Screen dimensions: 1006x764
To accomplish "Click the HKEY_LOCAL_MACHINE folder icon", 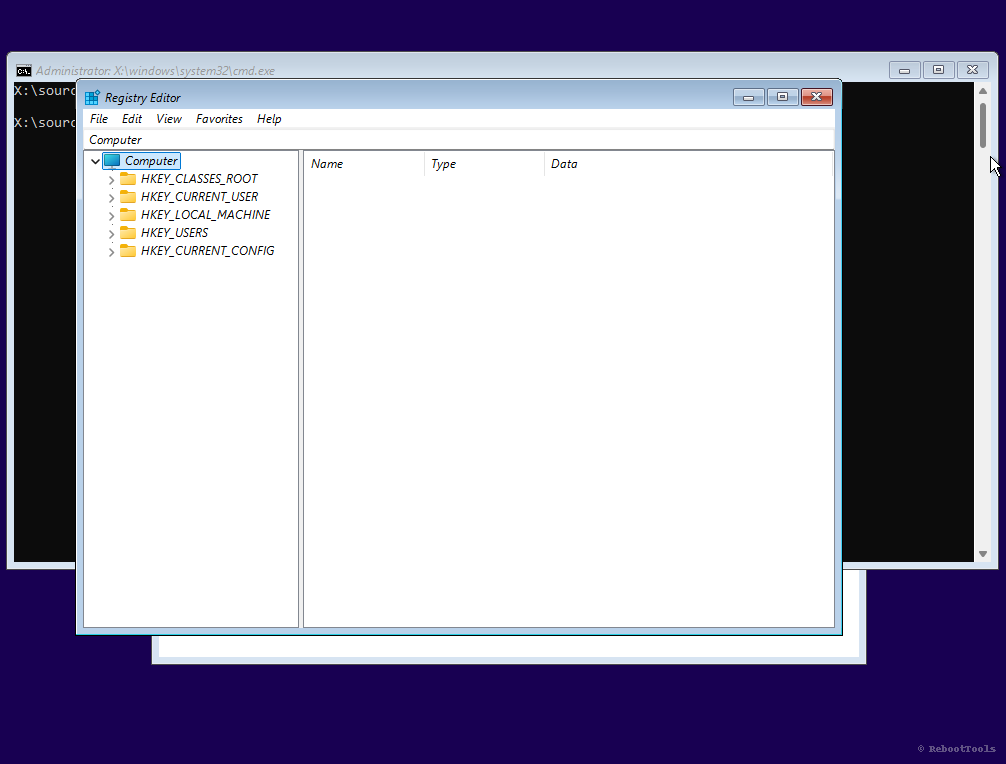I will tap(128, 214).
